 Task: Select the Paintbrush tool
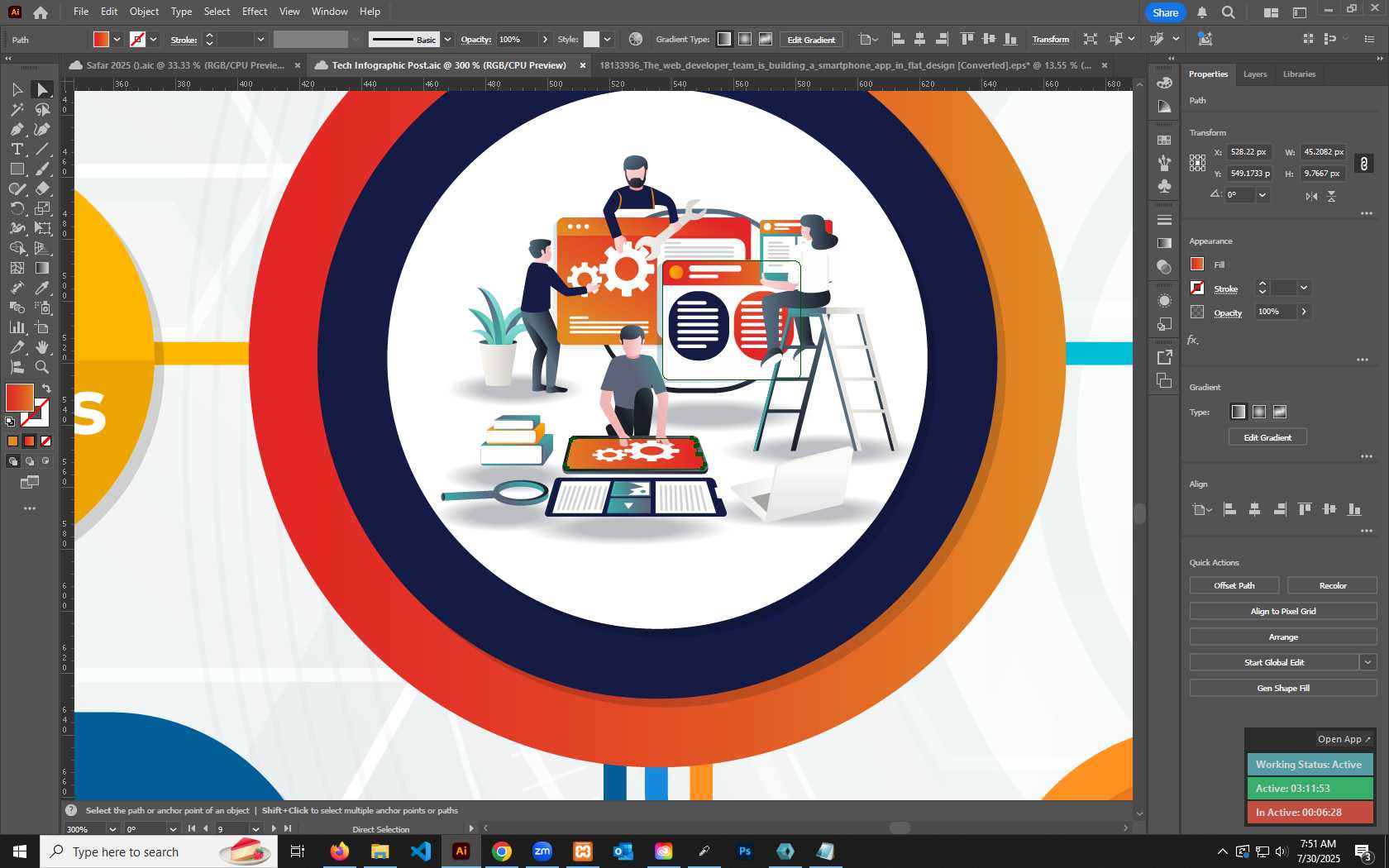42,169
